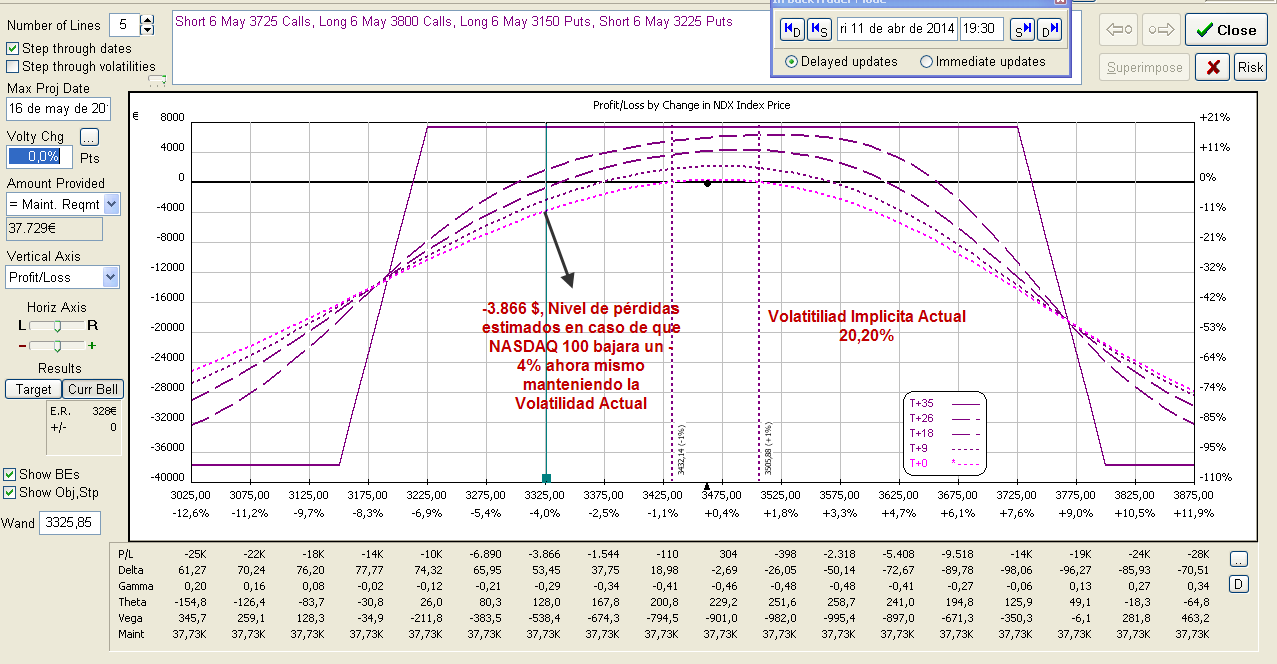This screenshot has height=664, width=1277.
Task: Toggle Show Obj,Stp checkbox
Action: pyautogui.click(x=10, y=492)
